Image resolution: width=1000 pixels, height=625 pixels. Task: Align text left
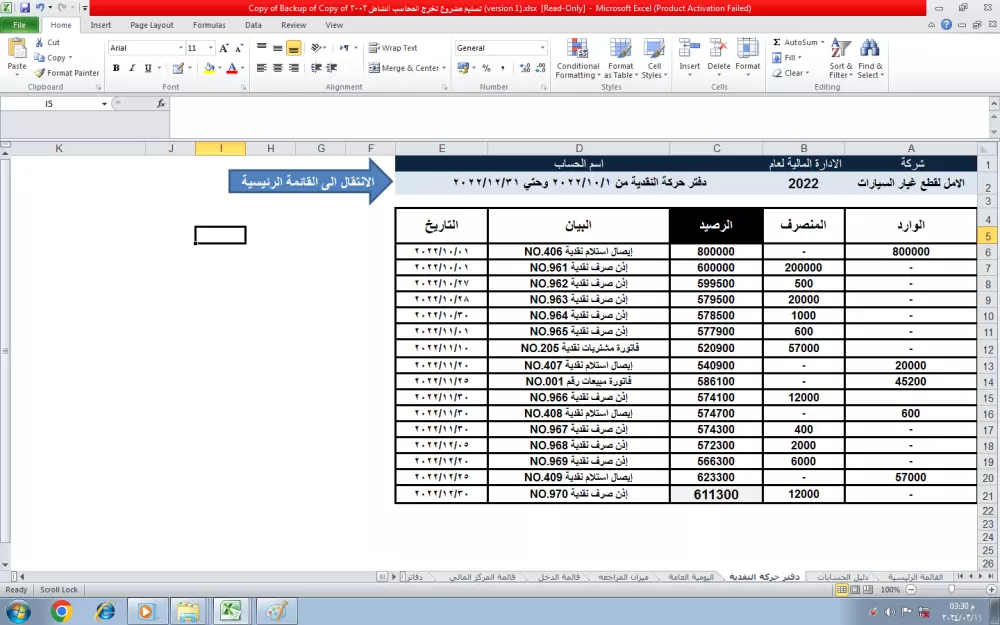[x=261, y=68]
